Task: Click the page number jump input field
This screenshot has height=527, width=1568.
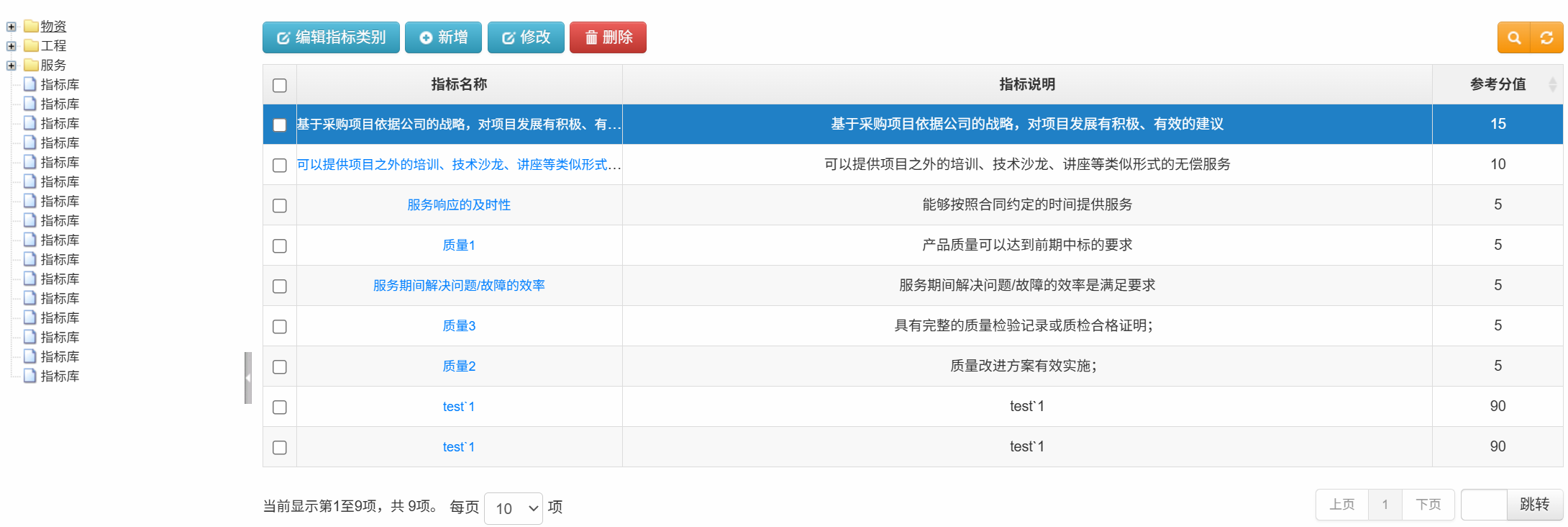Action: click(1484, 505)
